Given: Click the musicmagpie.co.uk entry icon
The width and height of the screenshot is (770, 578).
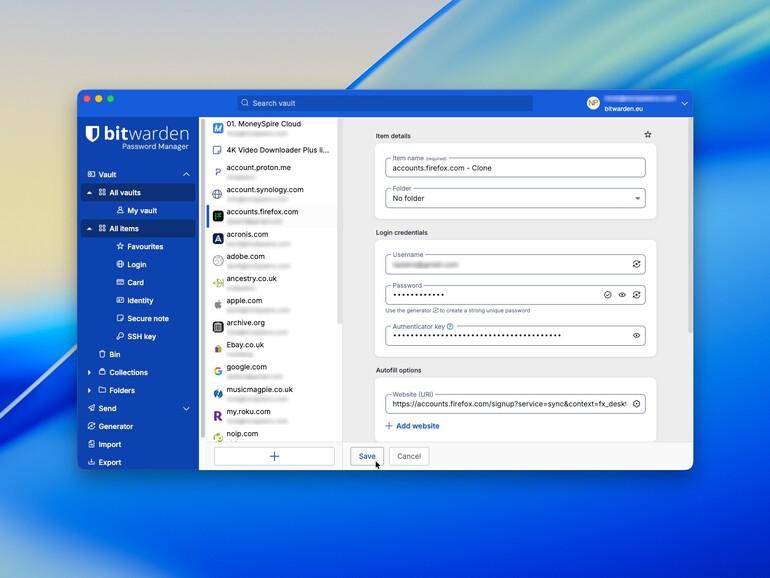Looking at the screenshot, I should (x=218, y=394).
